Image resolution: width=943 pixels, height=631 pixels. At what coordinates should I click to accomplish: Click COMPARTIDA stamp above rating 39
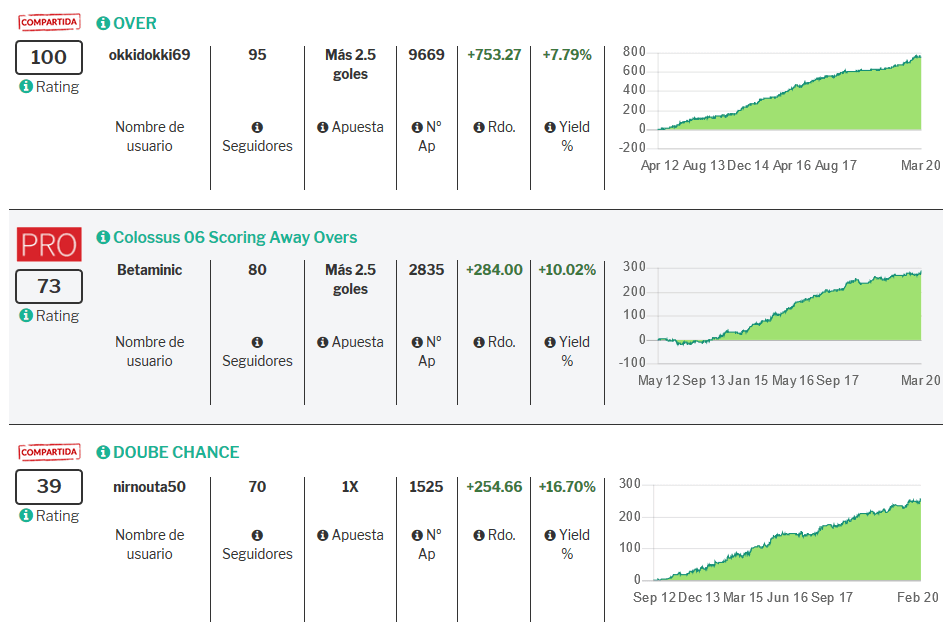click(49, 452)
